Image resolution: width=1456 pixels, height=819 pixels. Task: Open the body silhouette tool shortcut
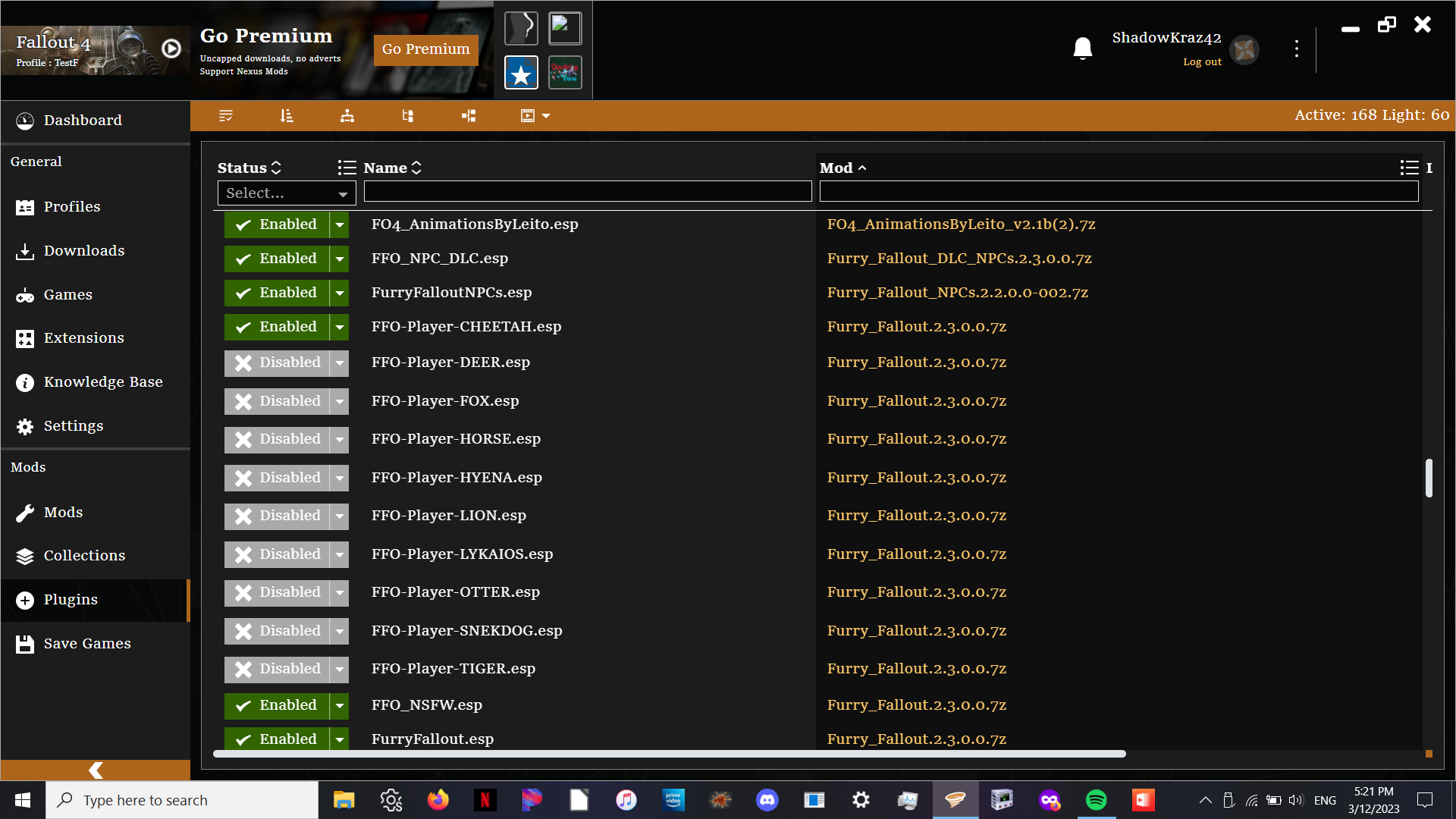[521, 29]
